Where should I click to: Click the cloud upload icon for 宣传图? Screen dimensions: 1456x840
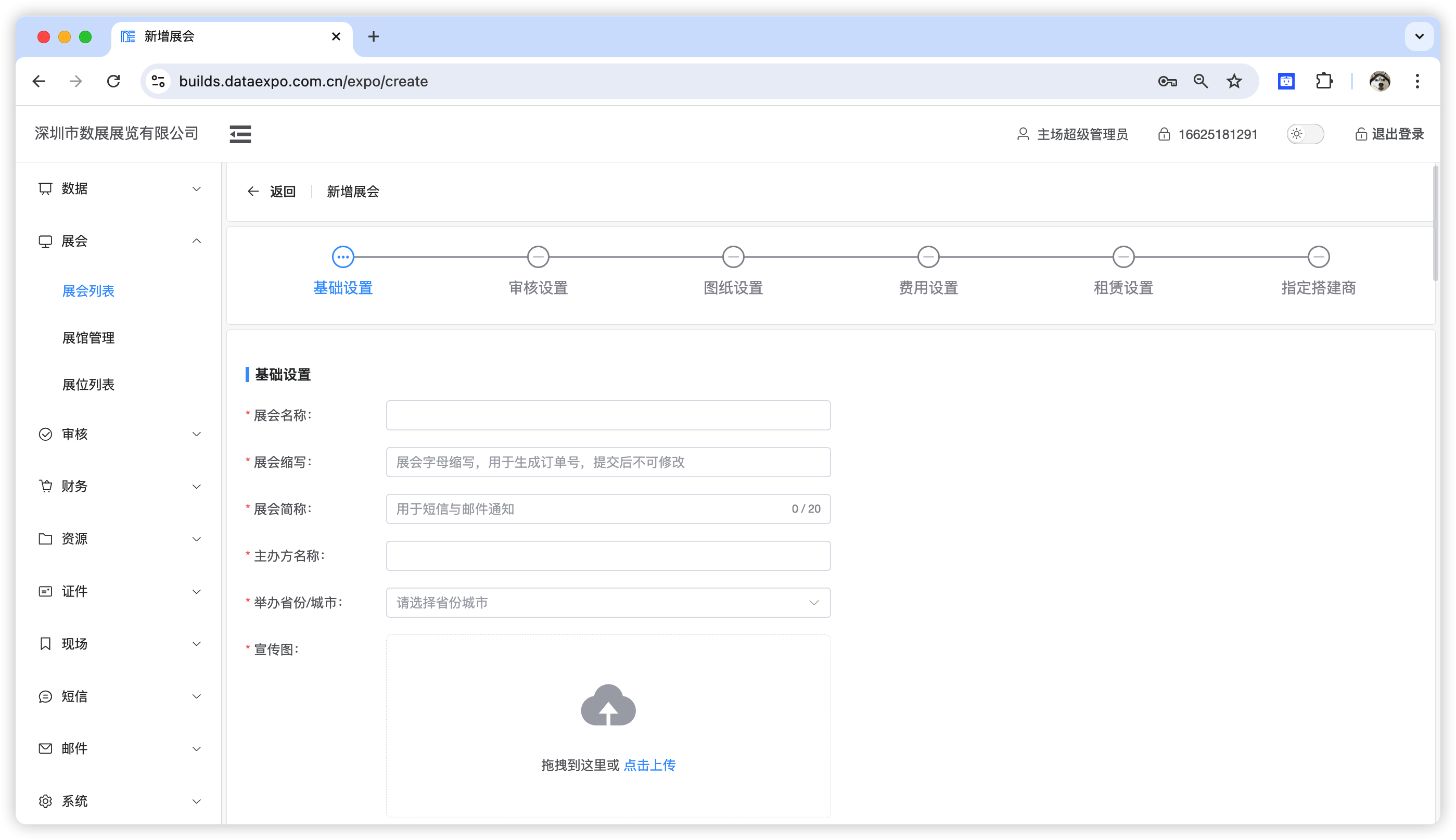point(608,705)
